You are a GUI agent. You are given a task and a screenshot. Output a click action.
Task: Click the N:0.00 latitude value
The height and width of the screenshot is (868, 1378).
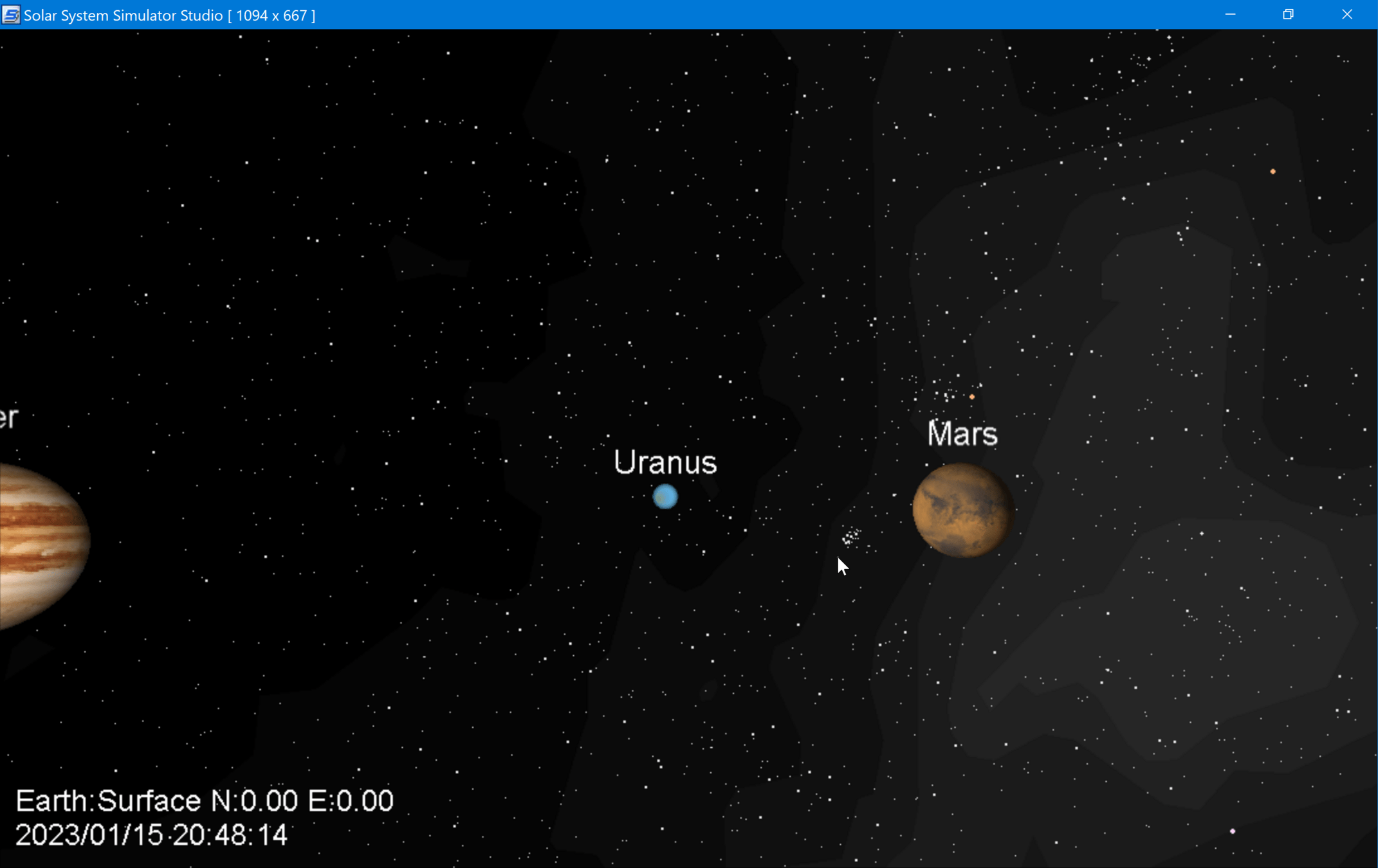[255, 801]
